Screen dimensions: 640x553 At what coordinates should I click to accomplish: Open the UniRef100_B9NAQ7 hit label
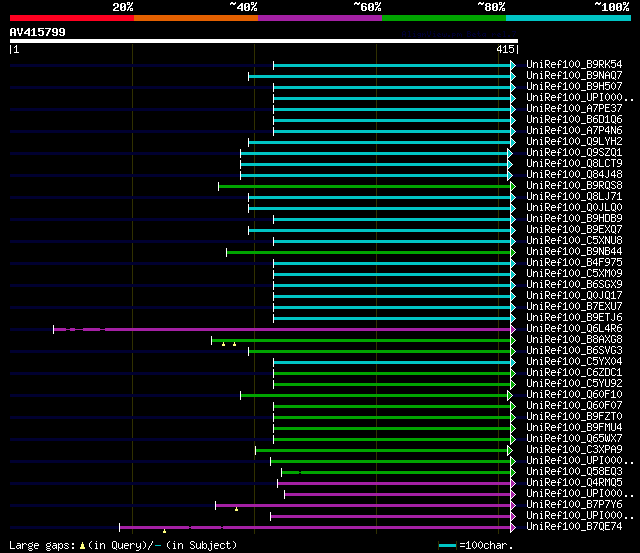coord(574,76)
